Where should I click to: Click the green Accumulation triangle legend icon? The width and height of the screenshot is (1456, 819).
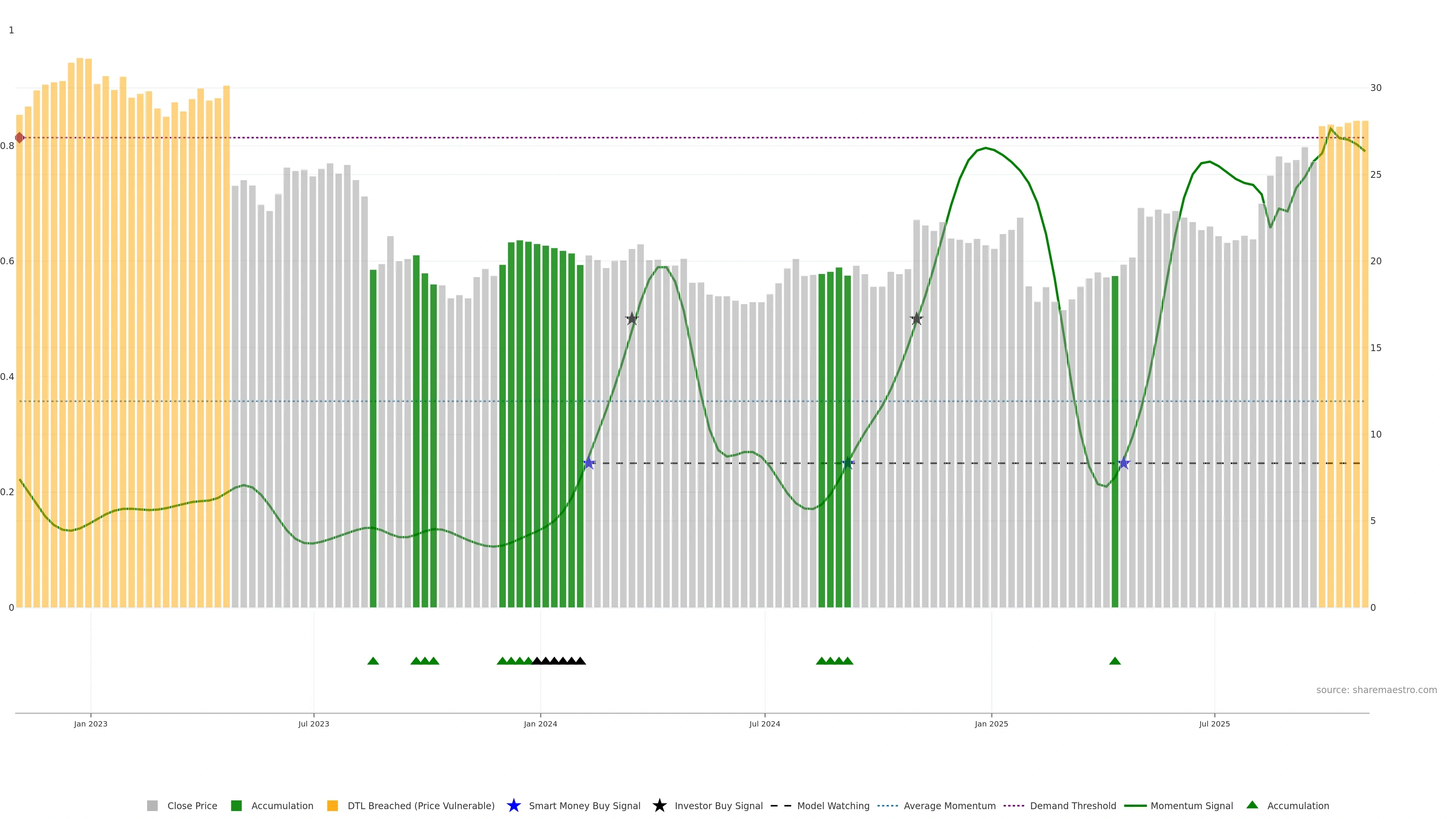(x=1252, y=805)
